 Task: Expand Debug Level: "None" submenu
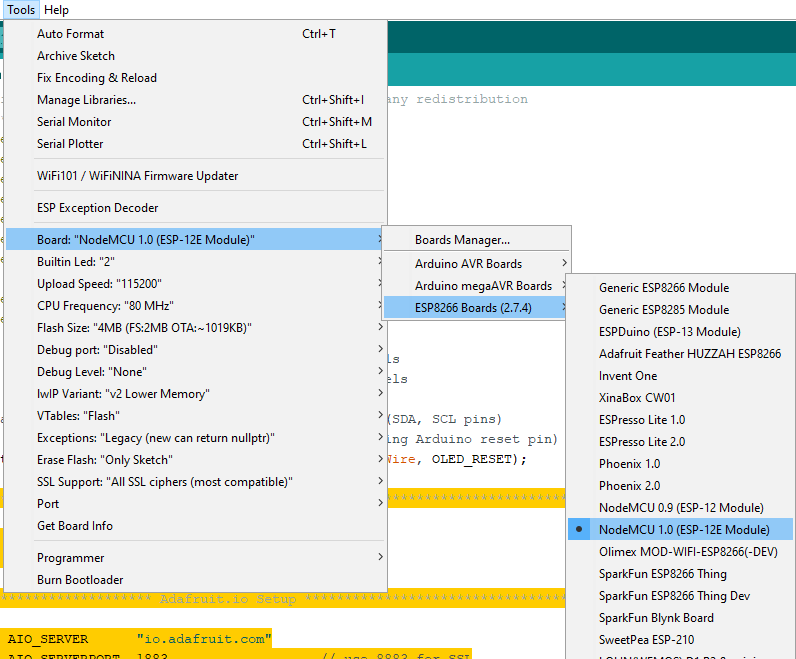(x=195, y=372)
